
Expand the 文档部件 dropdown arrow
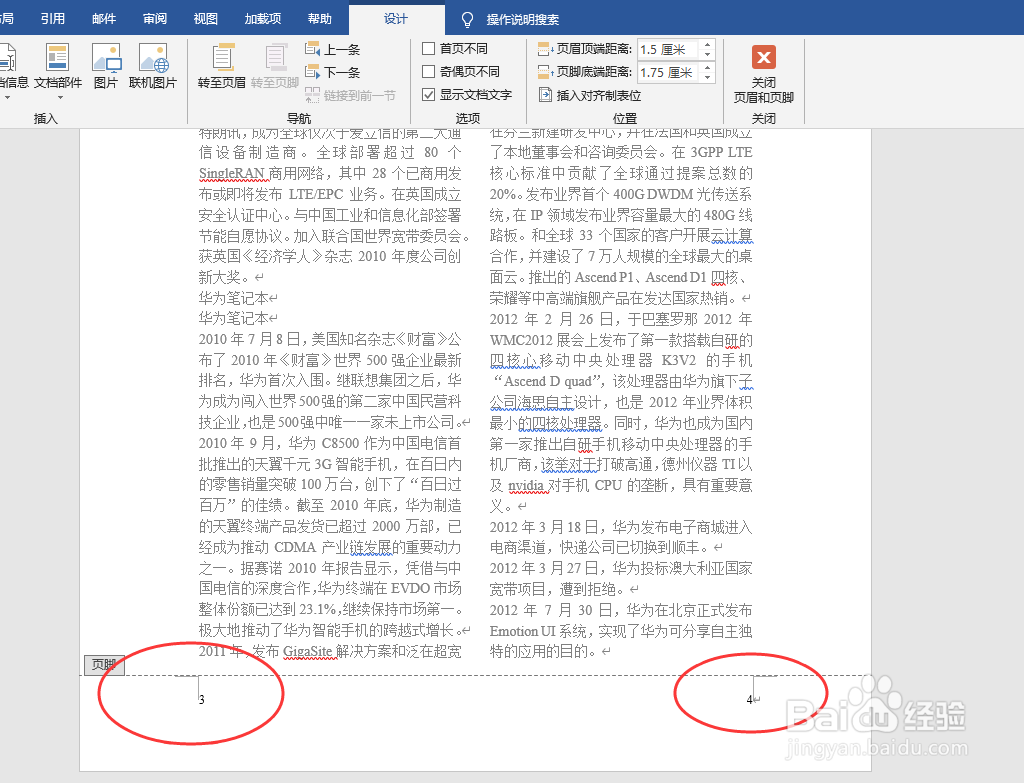tap(60, 97)
